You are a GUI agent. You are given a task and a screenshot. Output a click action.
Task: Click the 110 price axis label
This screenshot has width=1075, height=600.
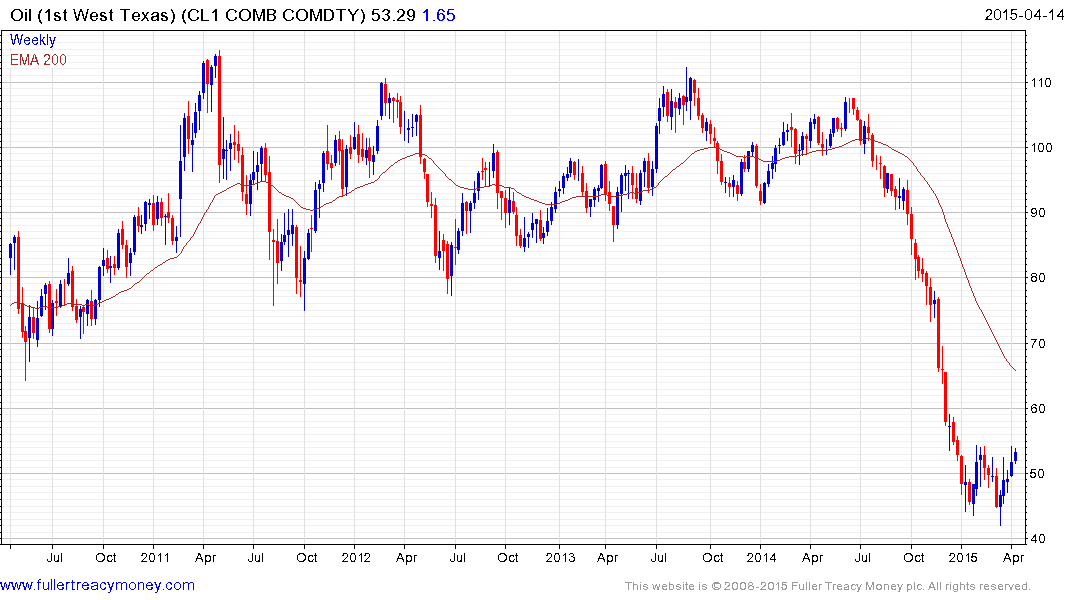[x=1041, y=82]
